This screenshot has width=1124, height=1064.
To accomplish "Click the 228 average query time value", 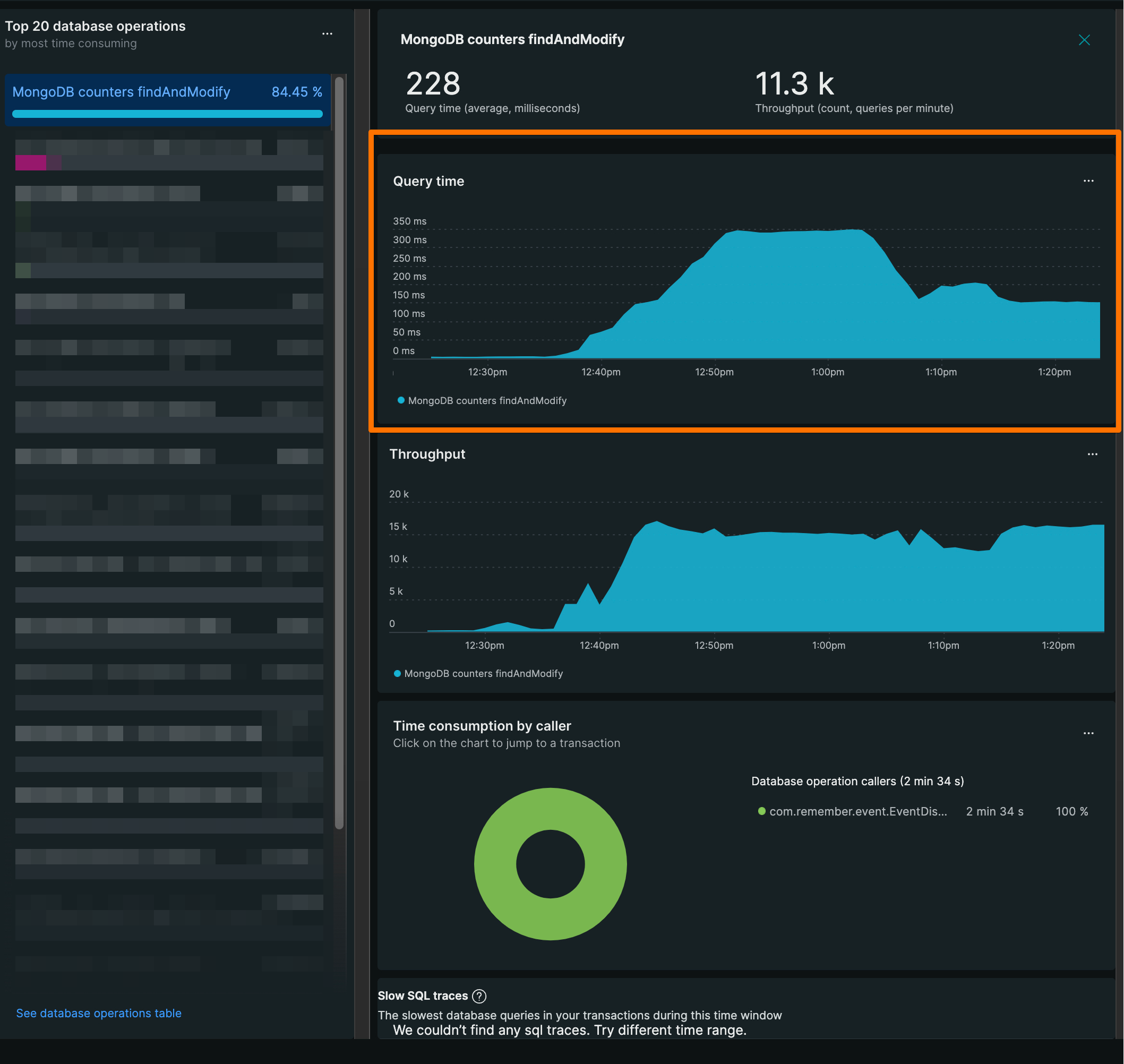I will (x=433, y=84).
